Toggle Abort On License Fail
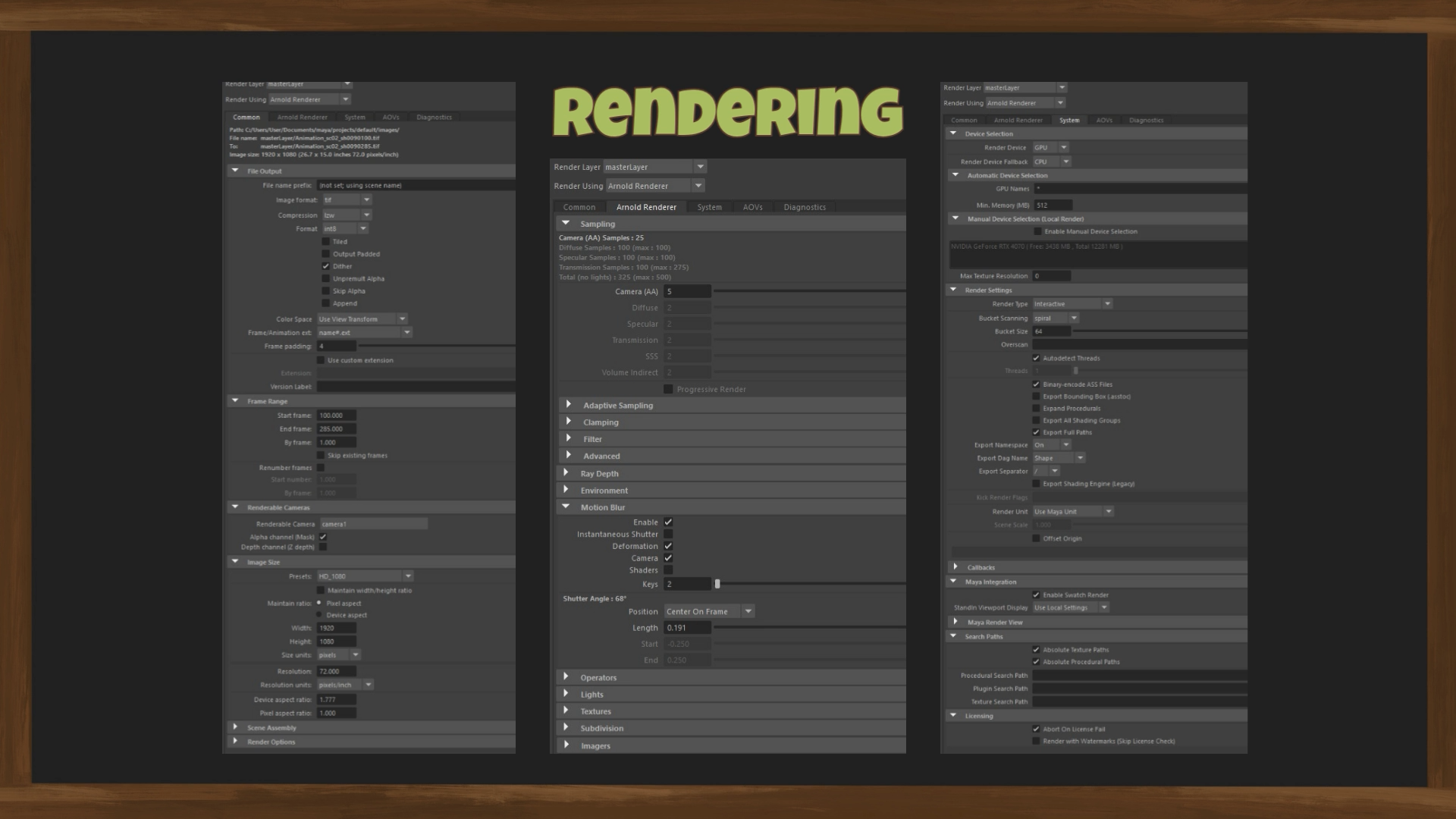The width and height of the screenshot is (1456, 819). point(1036,729)
